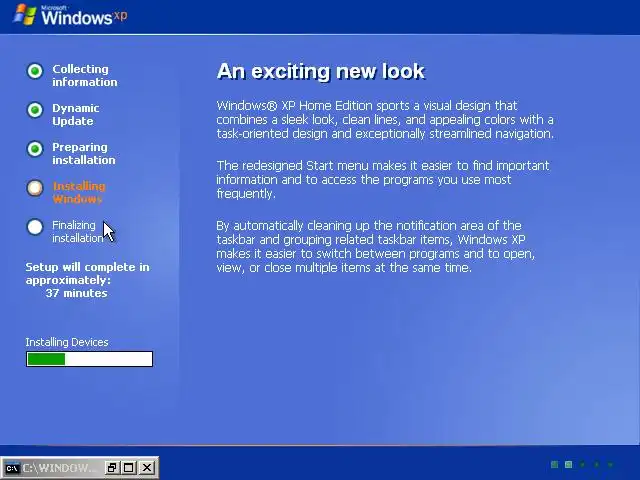Click the Dynamic Update step indicator
640x480 pixels.
tap(35, 110)
